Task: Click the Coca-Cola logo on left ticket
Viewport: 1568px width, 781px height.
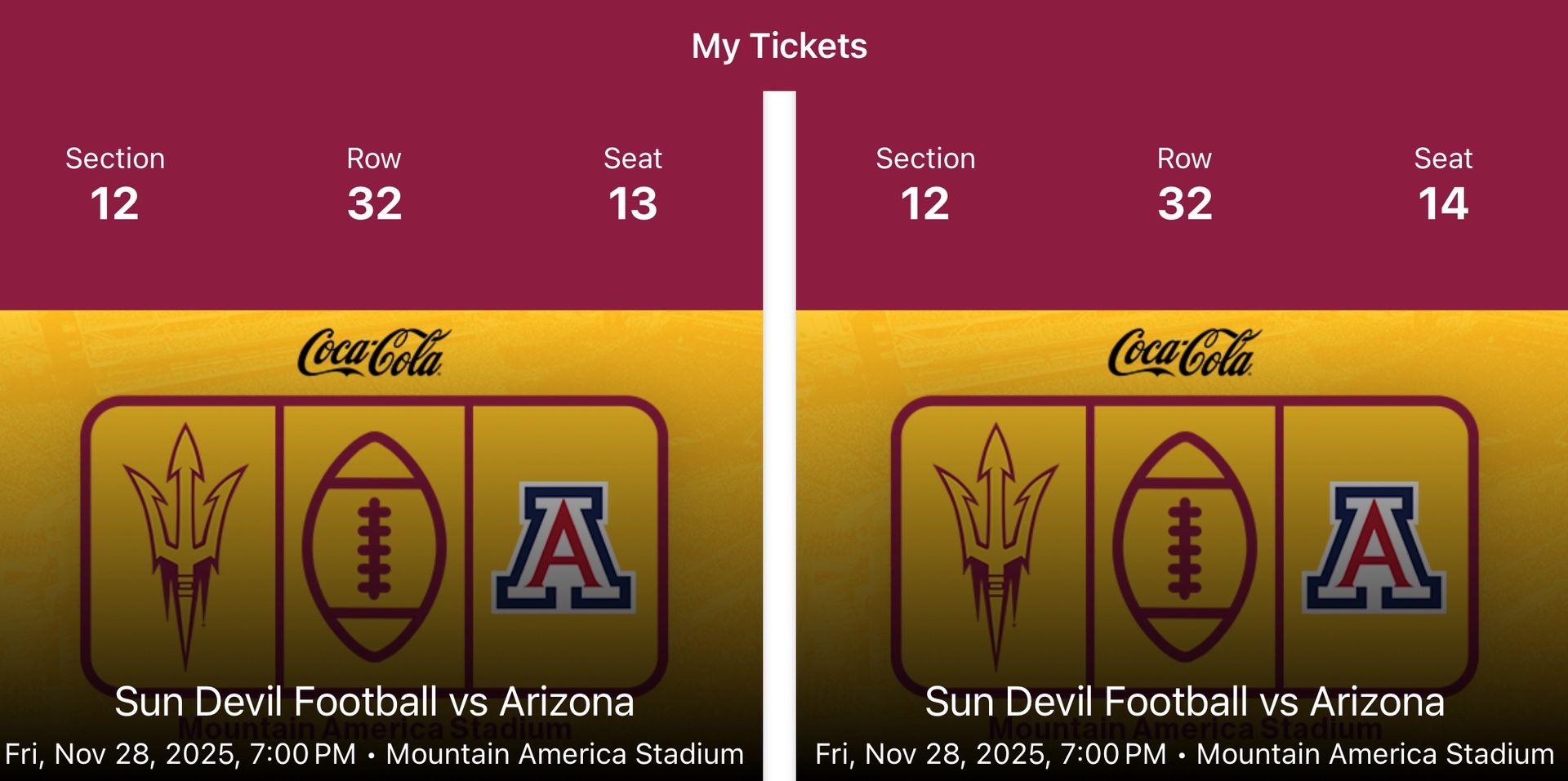Action: (372, 353)
